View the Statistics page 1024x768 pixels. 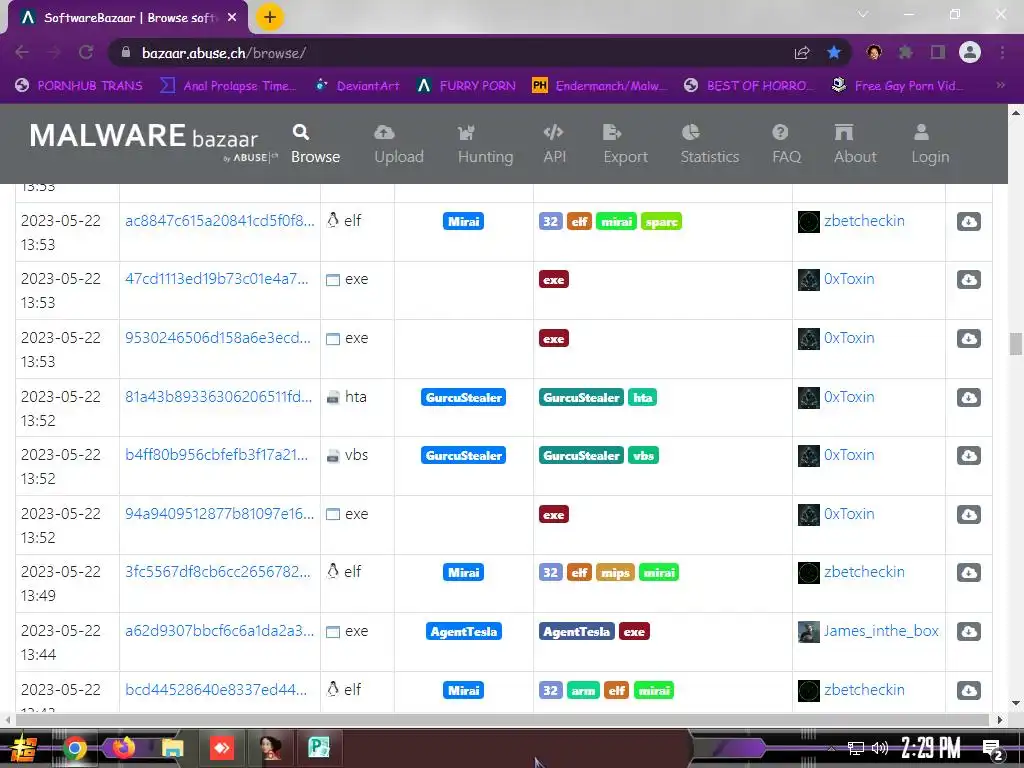coord(709,144)
